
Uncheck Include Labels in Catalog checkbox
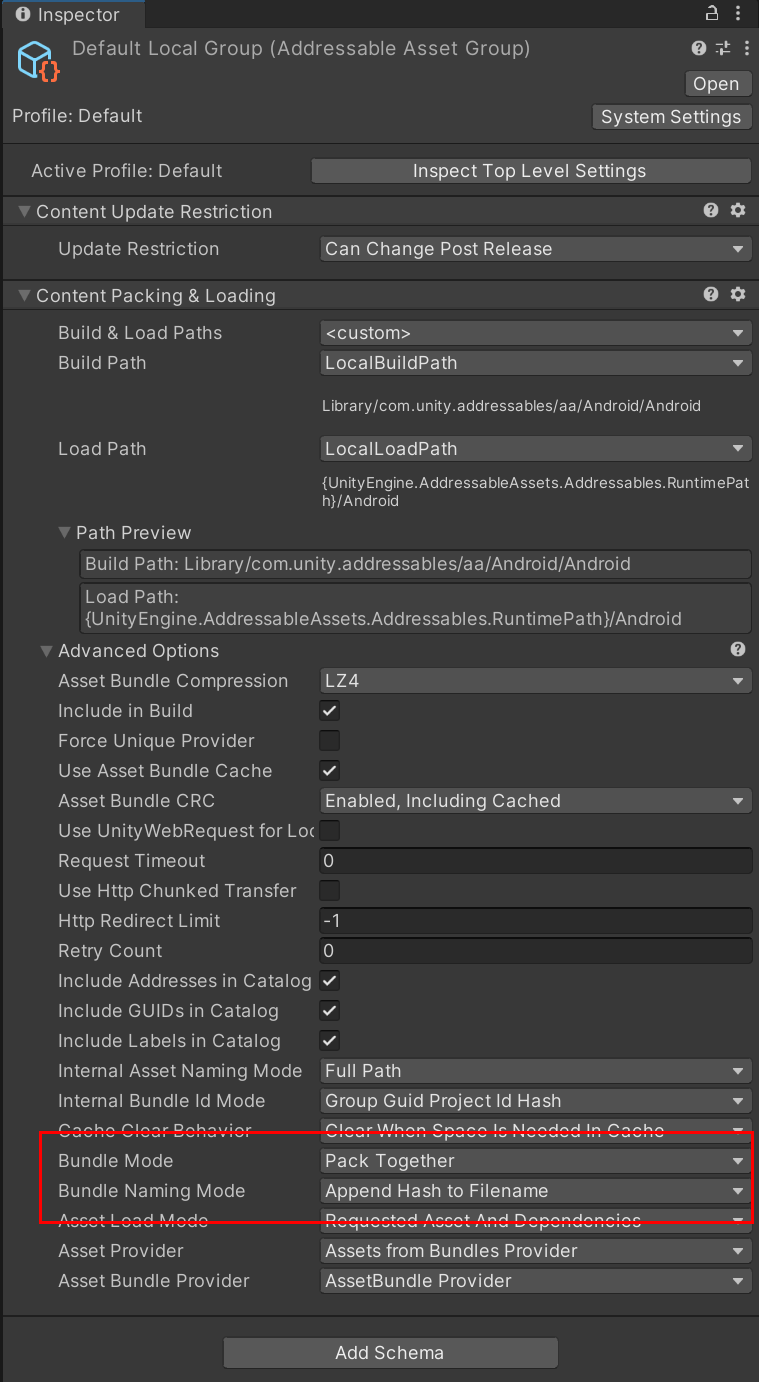329,1041
